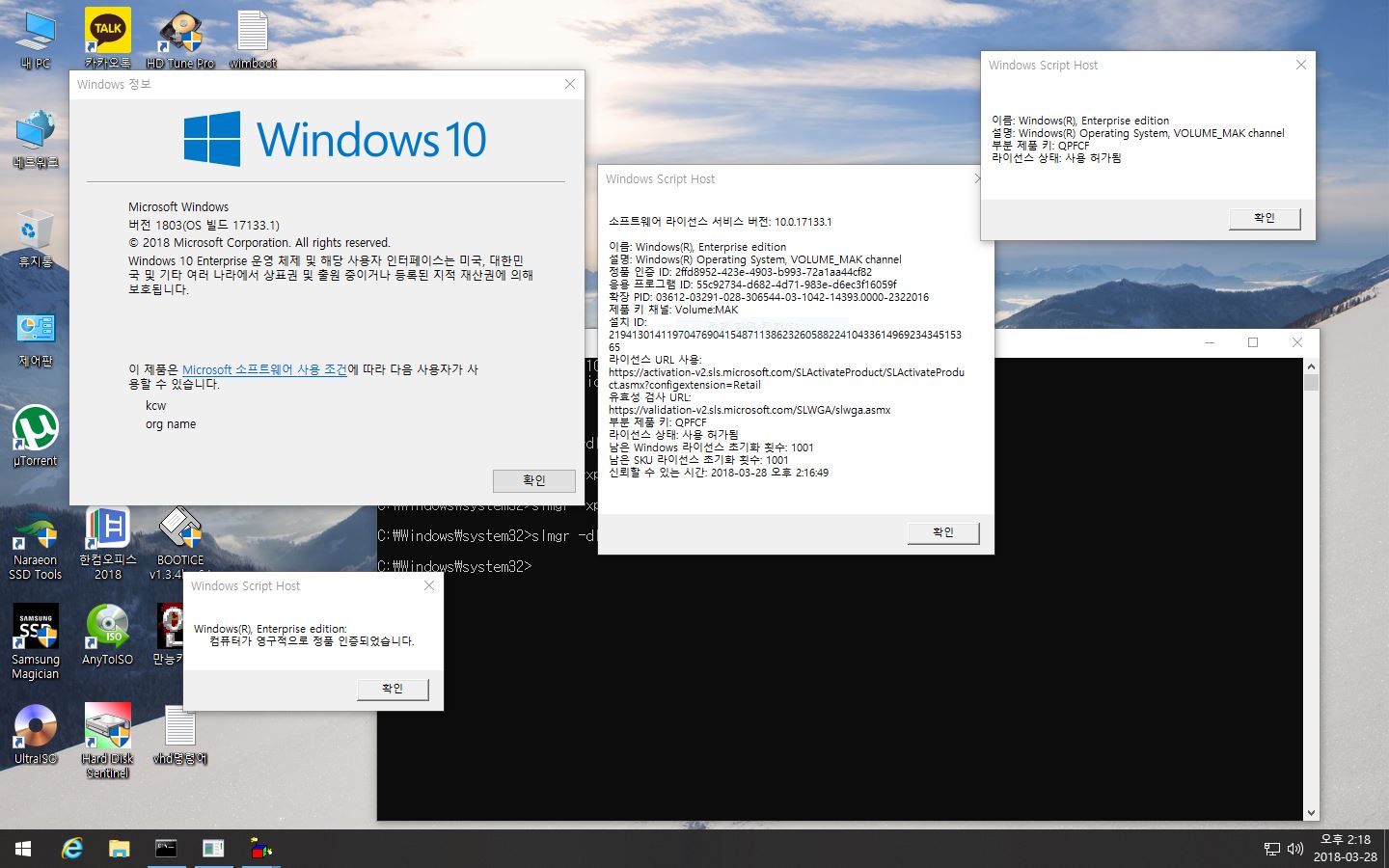The width and height of the screenshot is (1389, 868).
Task: Click the 'C:\Windows\system32>' last prompt line
Action: coord(454,566)
